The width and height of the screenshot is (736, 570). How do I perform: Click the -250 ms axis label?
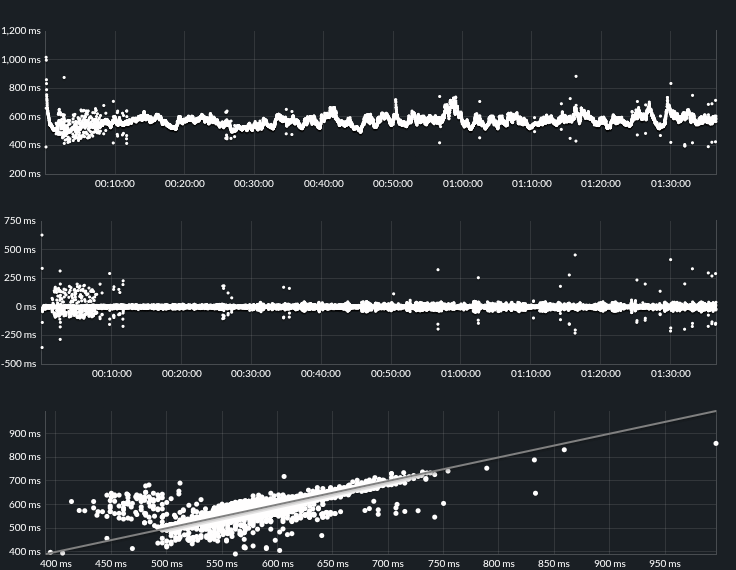18,335
